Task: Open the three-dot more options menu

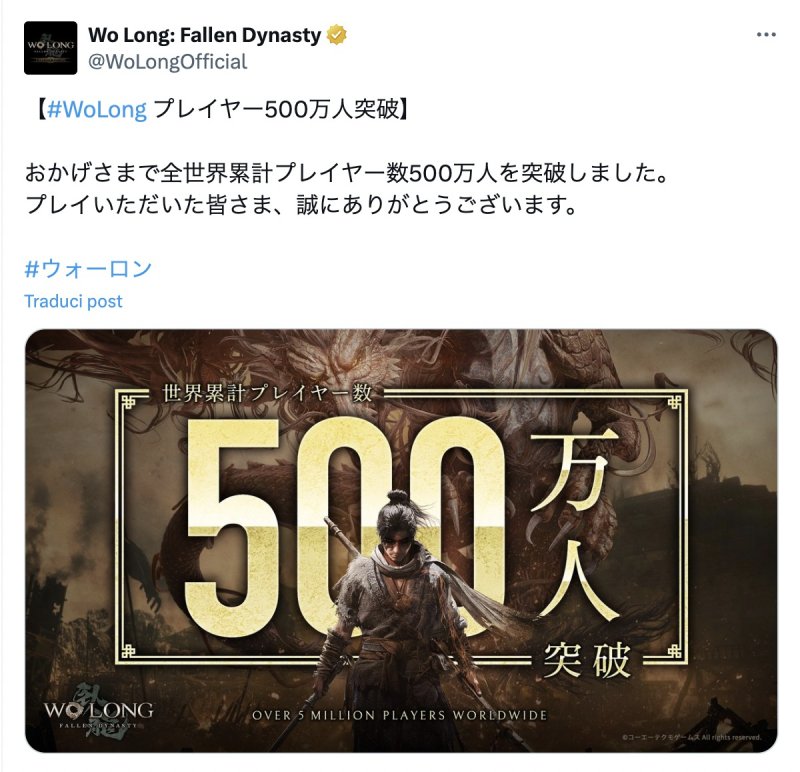Action: [x=766, y=35]
